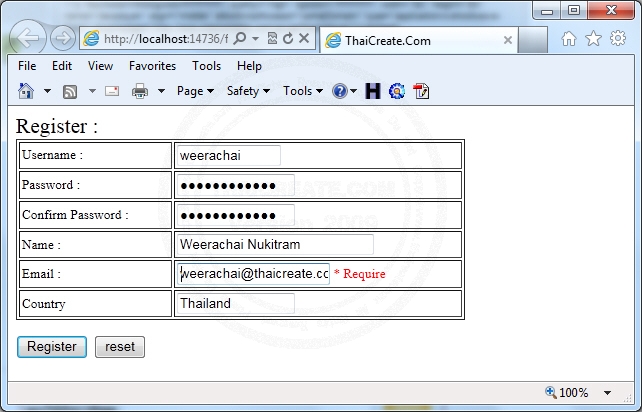Toggle the Compatibility View icon

[272, 38]
